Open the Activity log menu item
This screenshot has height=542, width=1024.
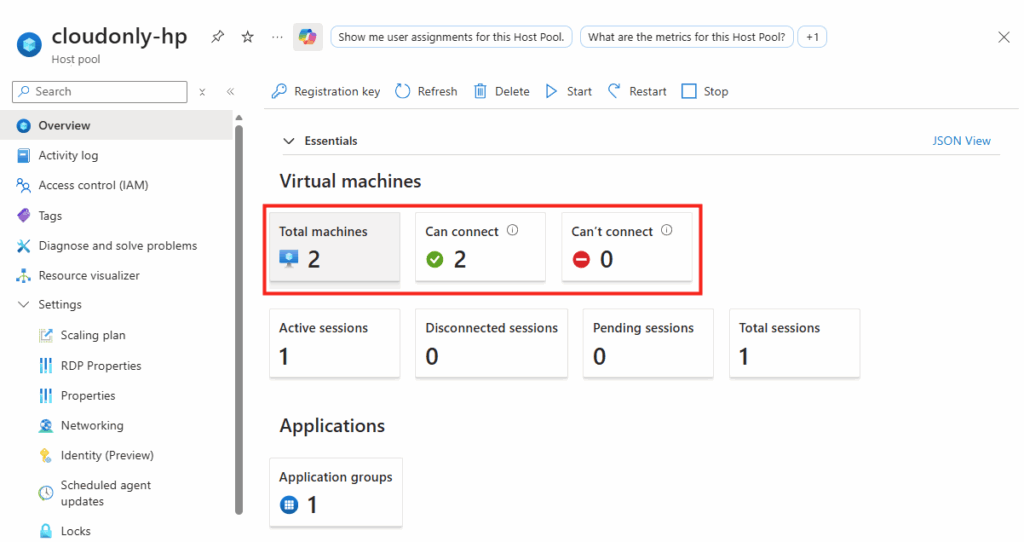click(x=68, y=155)
